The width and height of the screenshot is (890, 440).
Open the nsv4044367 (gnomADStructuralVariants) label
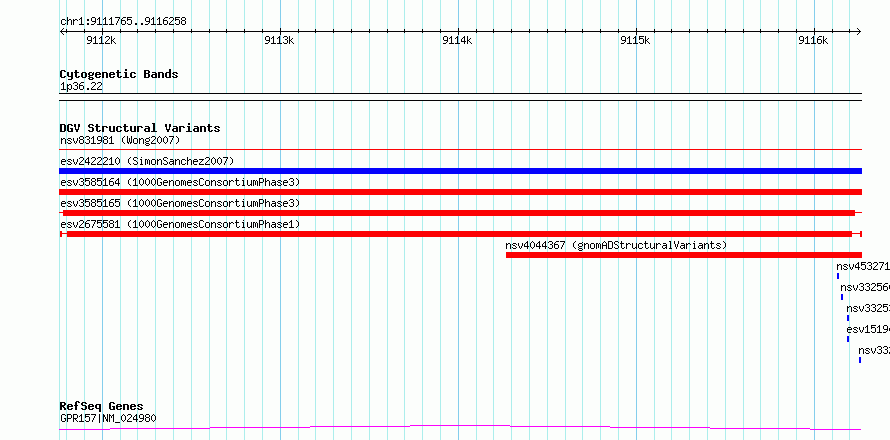tap(616, 245)
